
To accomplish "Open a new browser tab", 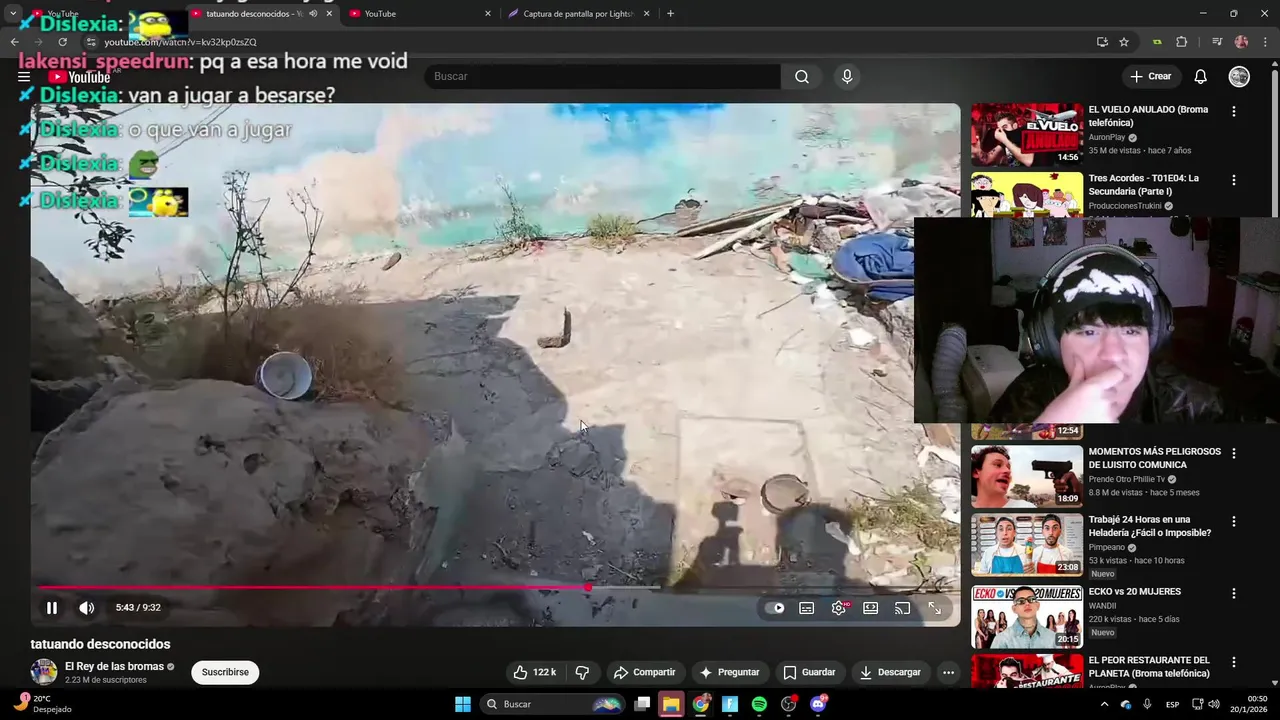I will (670, 14).
